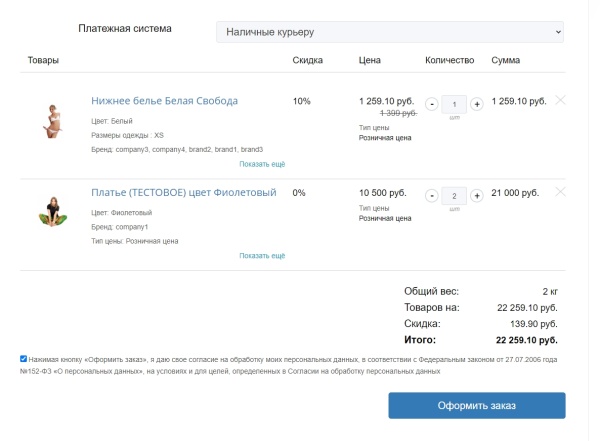Expand 'Показать ещё' for the dress item
This screenshot has height=441, width=600.
[x=262, y=256]
